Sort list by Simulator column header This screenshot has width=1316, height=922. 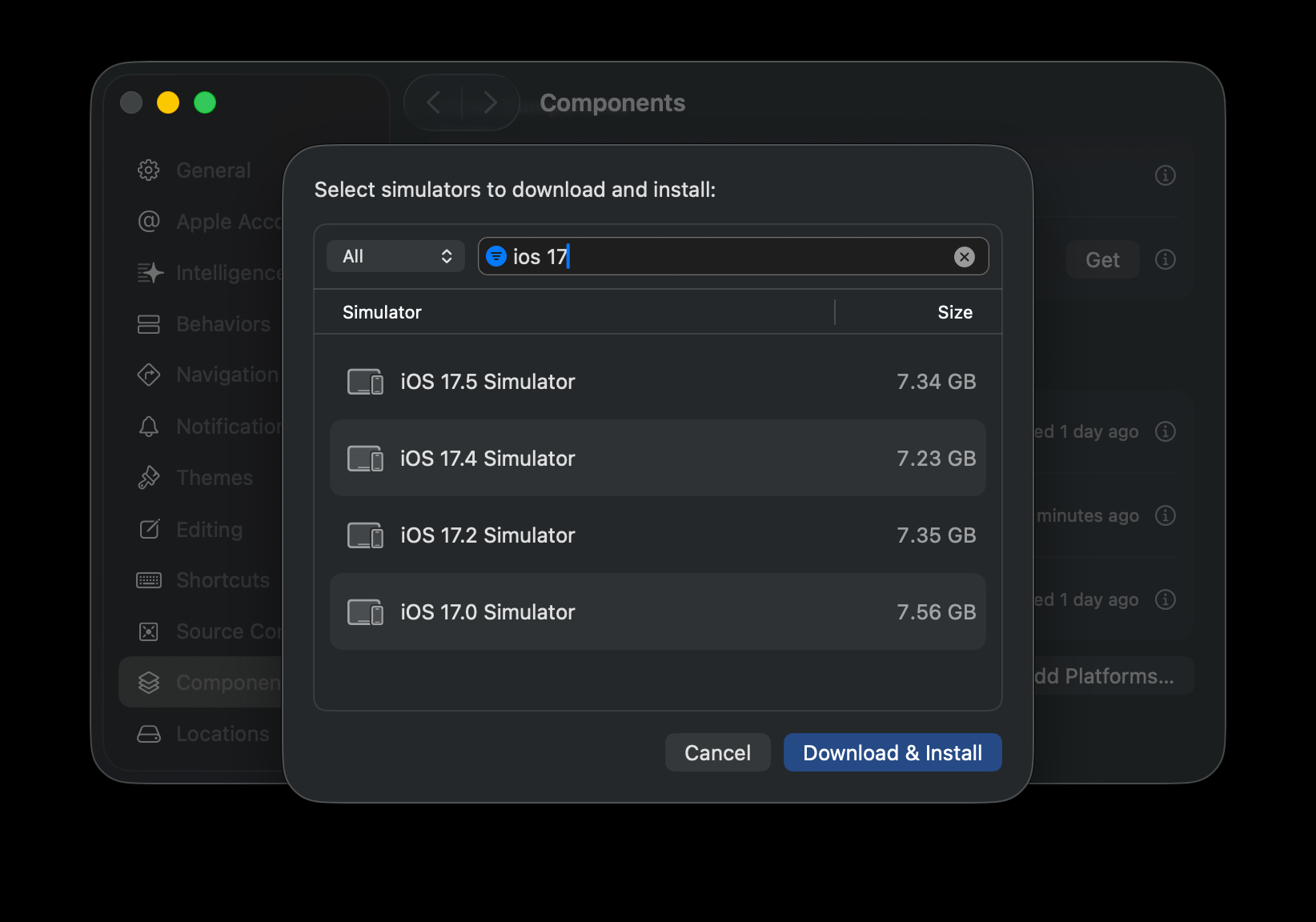click(382, 312)
